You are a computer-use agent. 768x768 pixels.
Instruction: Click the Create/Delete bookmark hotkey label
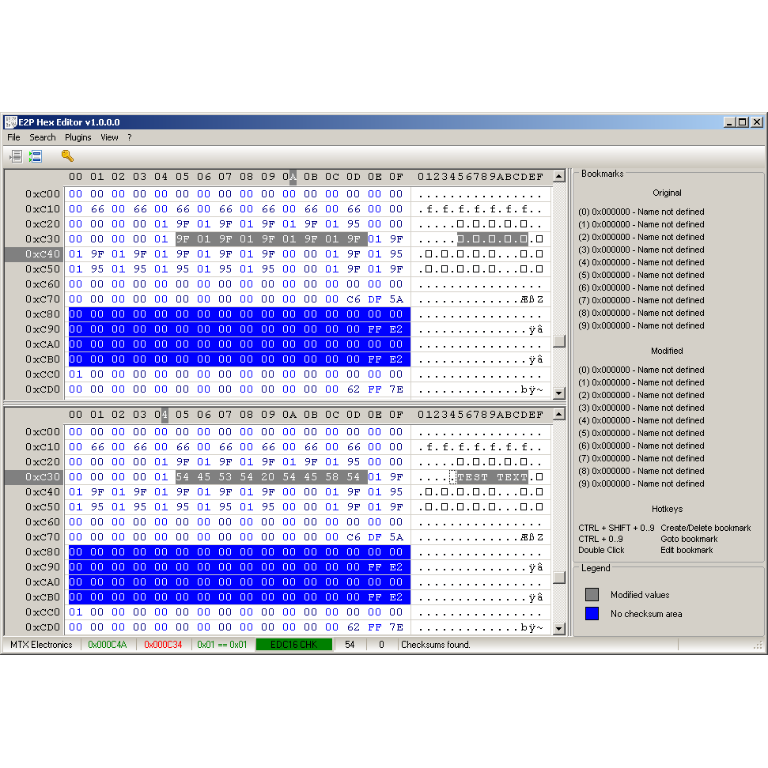[x=705, y=528]
